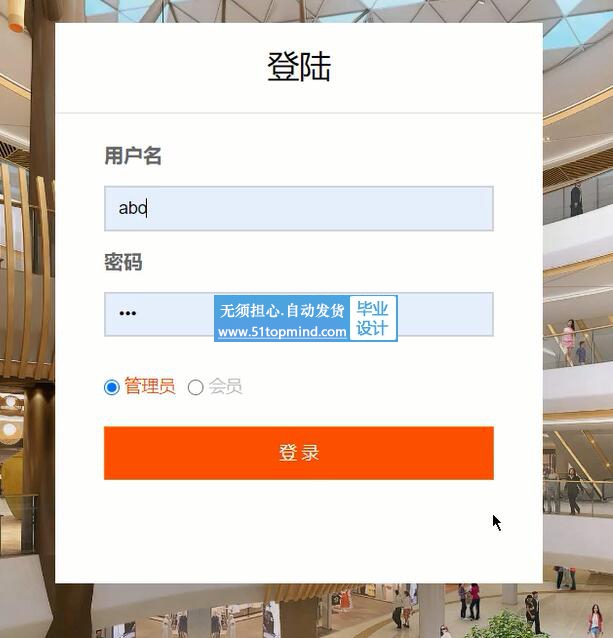Select the 管理员 radio button
Image resolution: width=613 pixels, height=638 pixels.
point(111,387)
